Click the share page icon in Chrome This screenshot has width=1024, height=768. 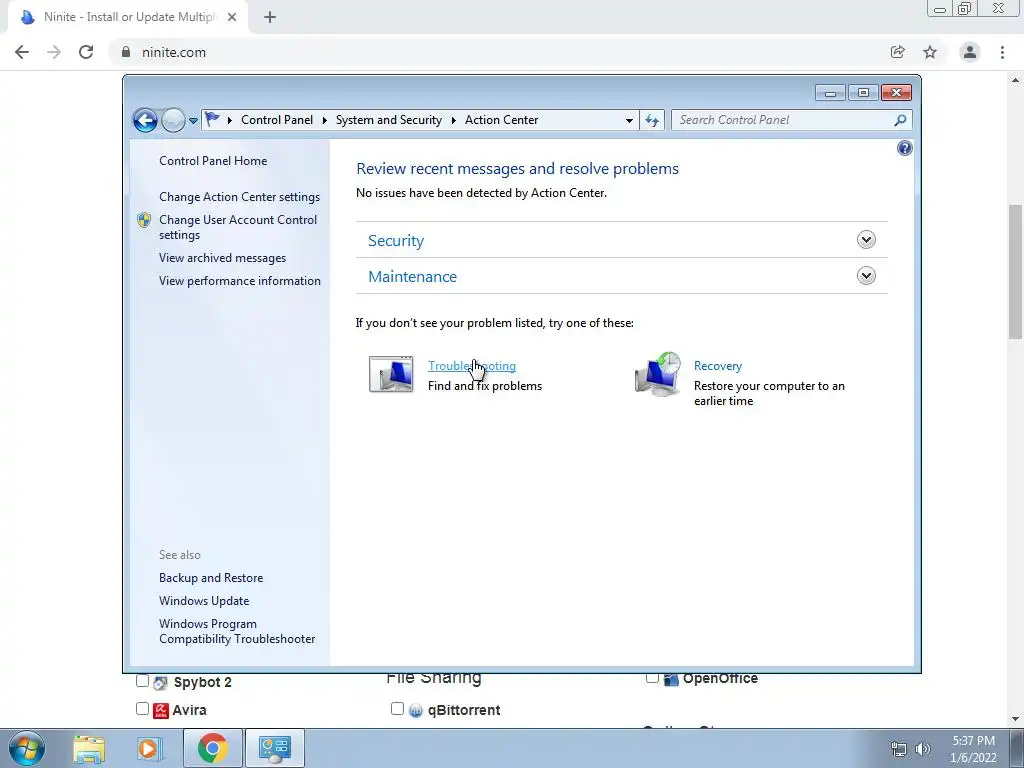tap(898, 52)
